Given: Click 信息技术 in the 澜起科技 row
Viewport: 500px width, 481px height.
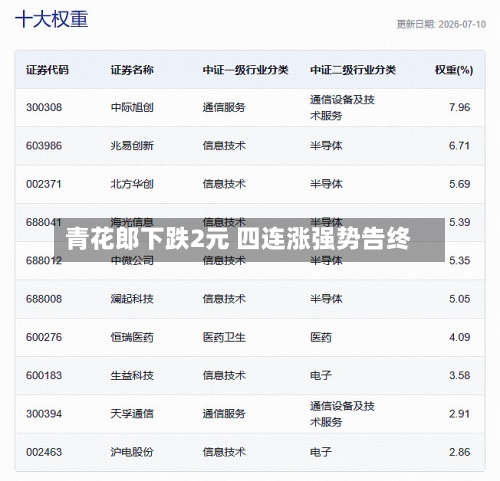Looking at the screenshot, I should (x=224, y=299).
